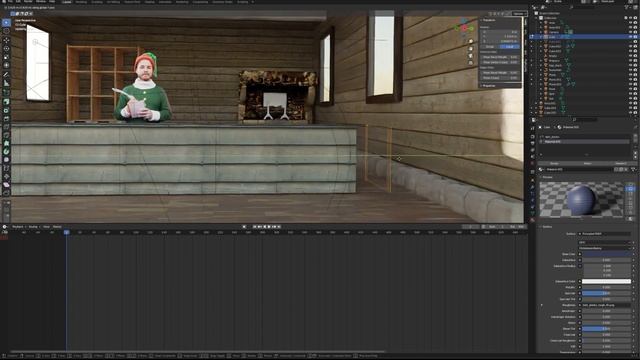Image resolution: width=640 pixels, height=360 pixels.
Task: Jump to timeline start frame
Action: 255,227
